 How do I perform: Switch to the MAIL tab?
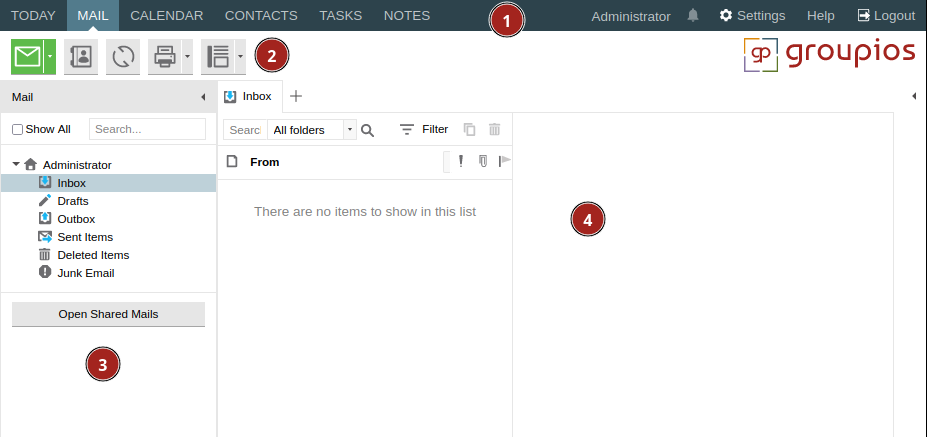pyautogui.click(x=93, y=15)
